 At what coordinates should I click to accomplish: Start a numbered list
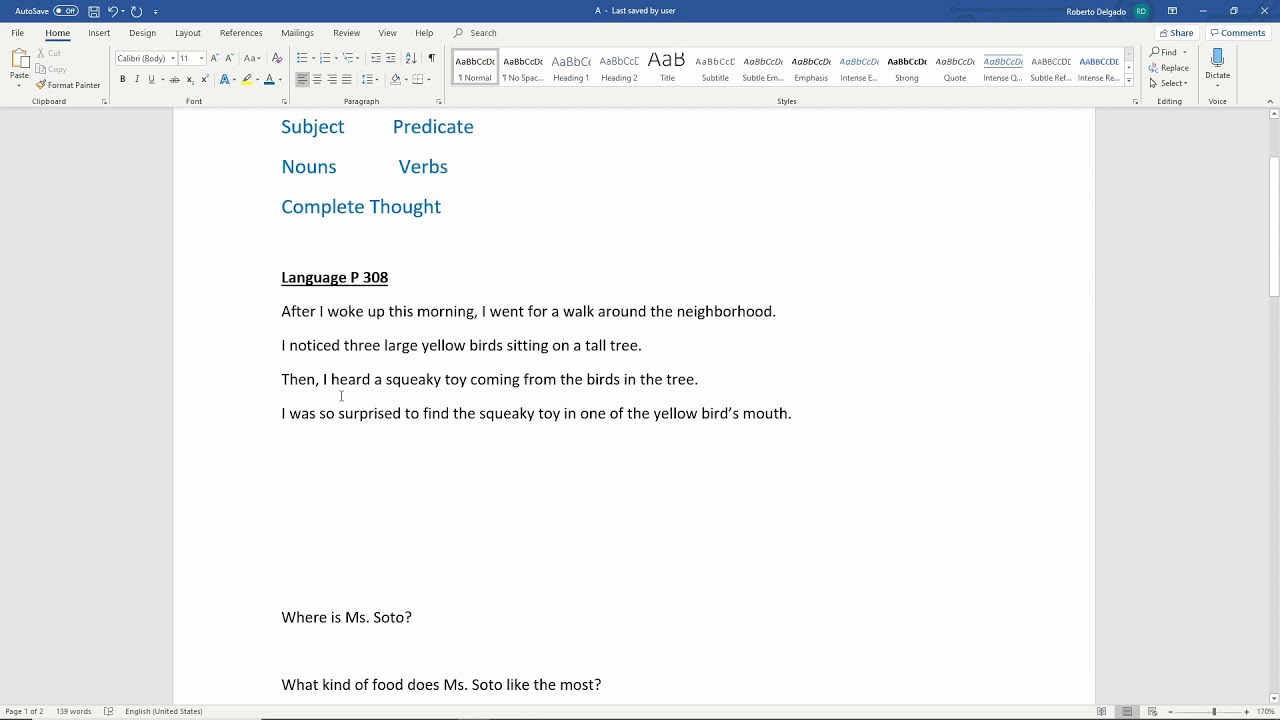coord(325,58)
